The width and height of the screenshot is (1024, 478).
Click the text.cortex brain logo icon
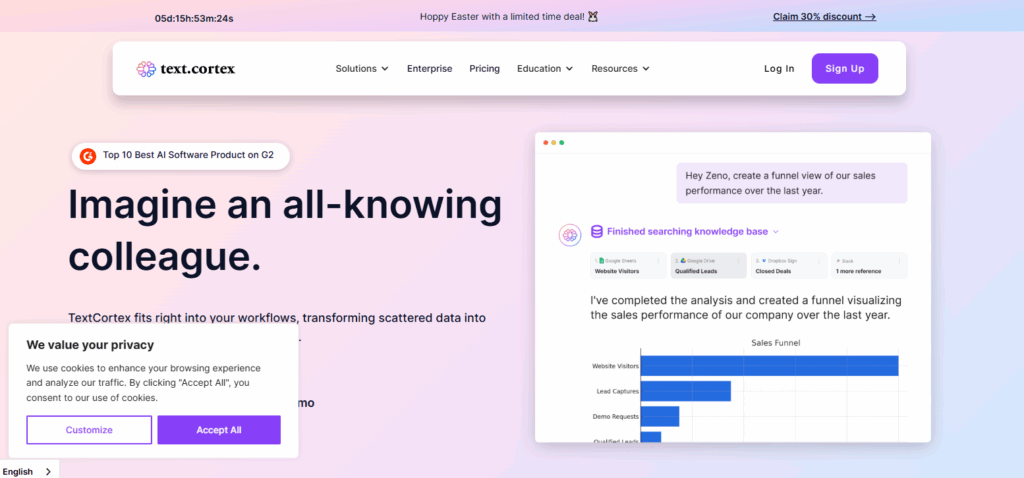point(146,69)
